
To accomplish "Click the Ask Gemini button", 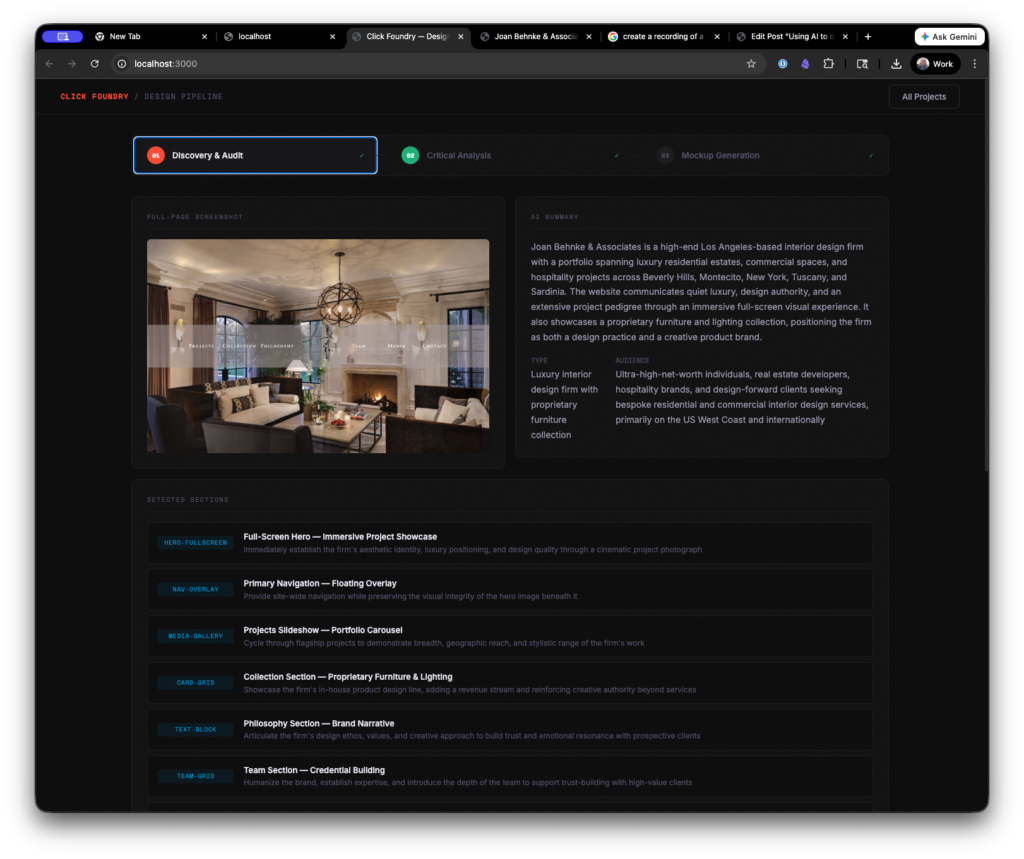I will [x=949, y=36].
